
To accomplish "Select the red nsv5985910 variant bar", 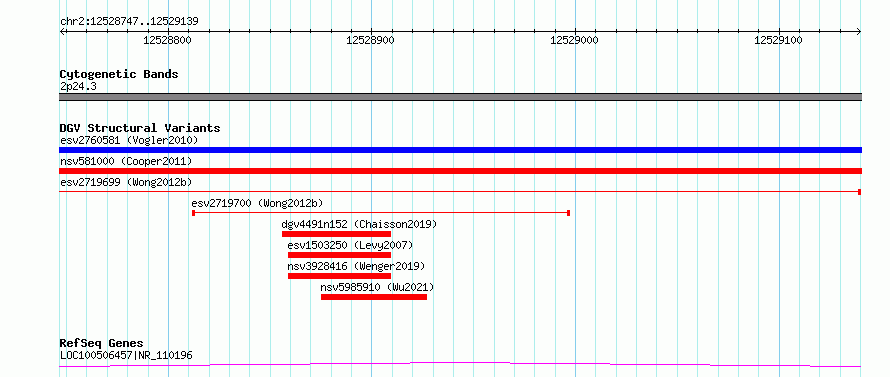I will click(x=374, y=297).
